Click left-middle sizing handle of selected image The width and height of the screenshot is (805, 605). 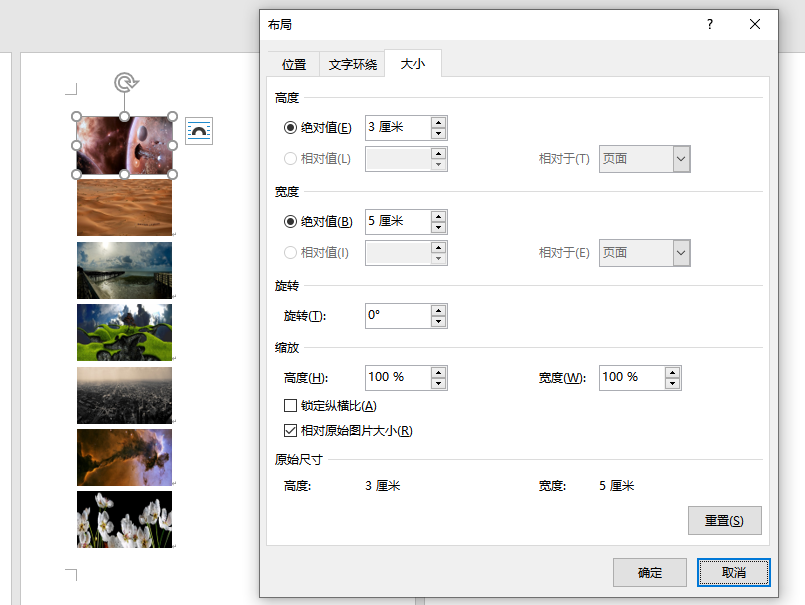[x=76, y=145]
